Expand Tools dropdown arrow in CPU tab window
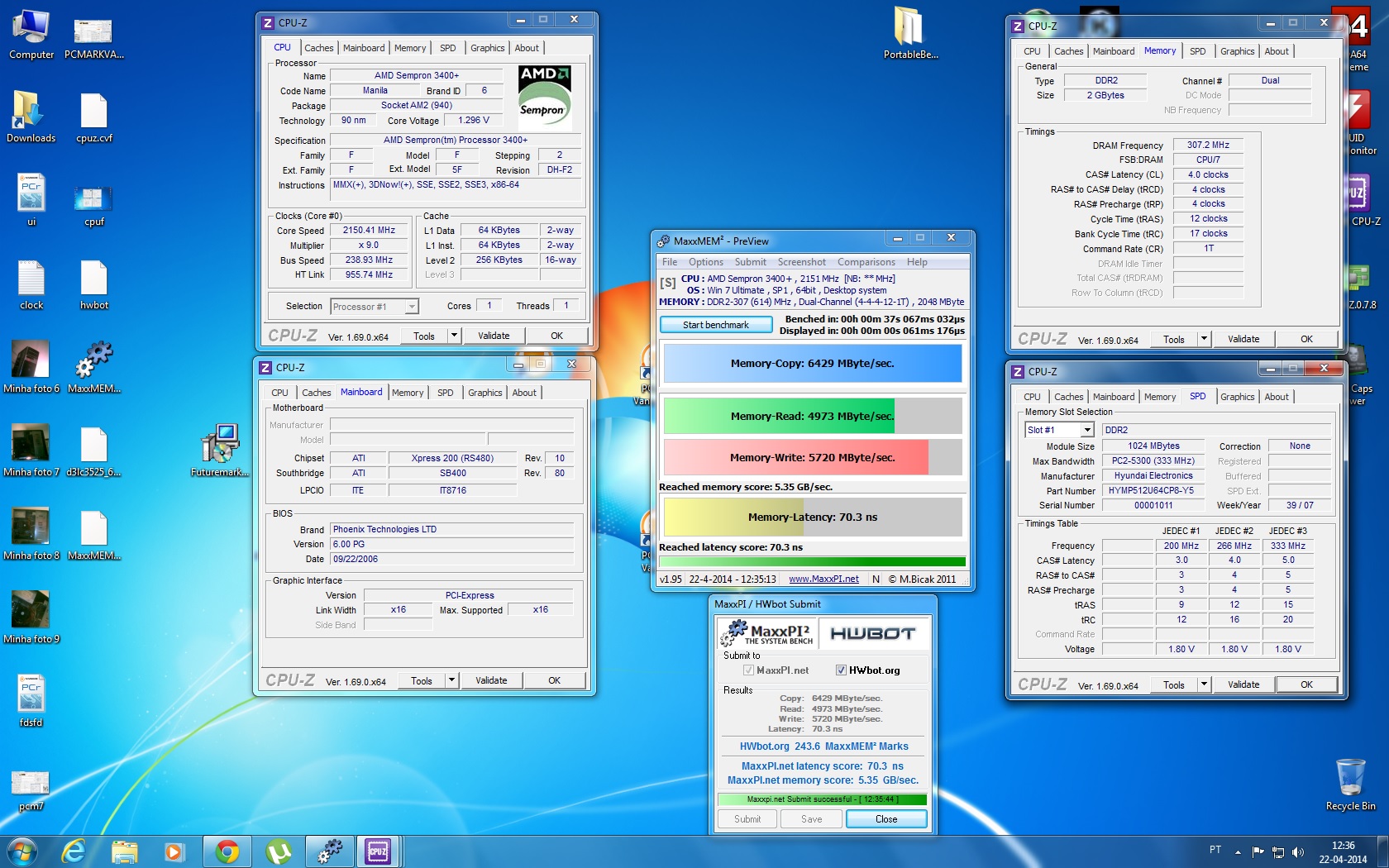This screenshot has height=868, width=1389. [x=454, y=336]
